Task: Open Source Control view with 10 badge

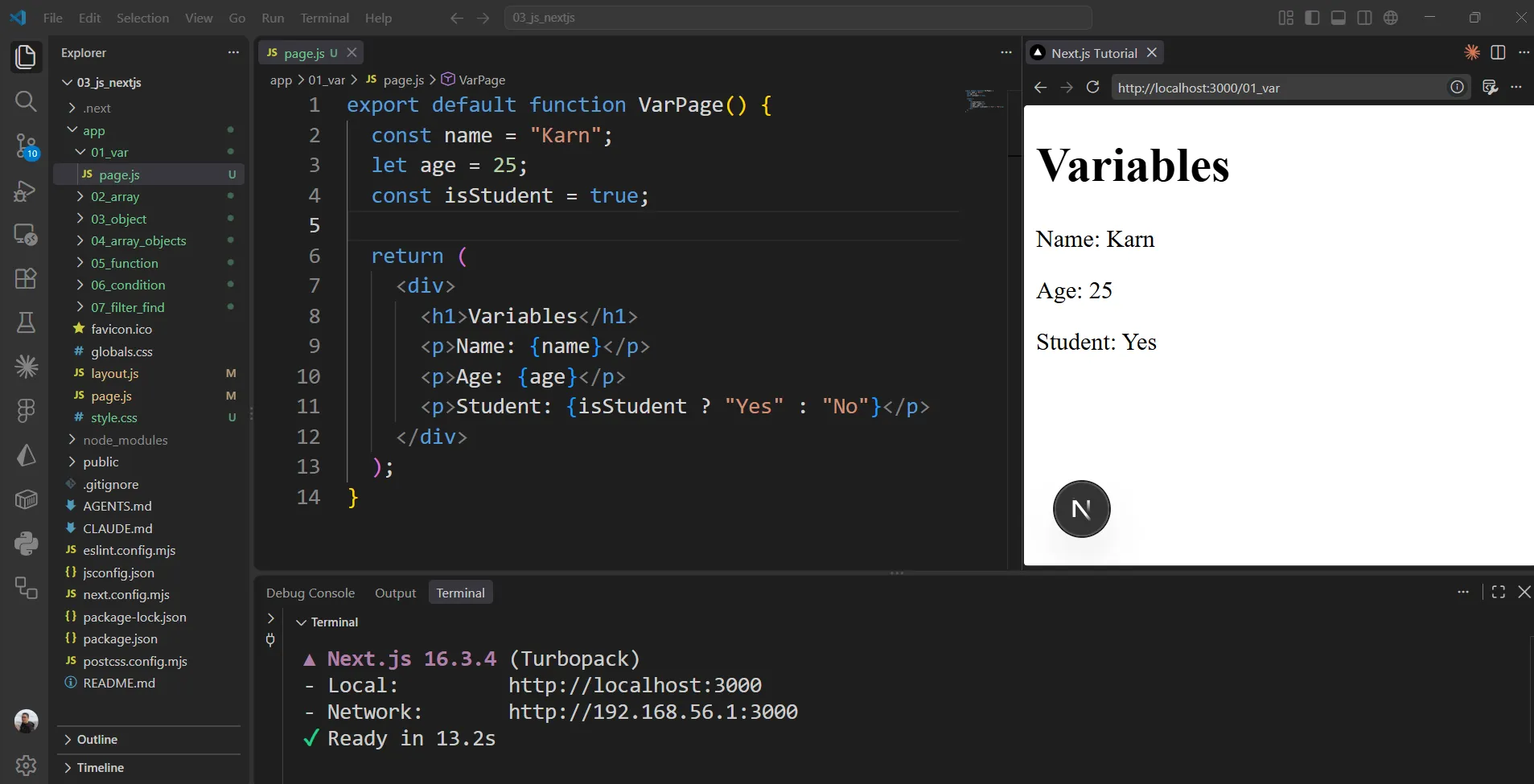Action: click(x=26, y=146)
